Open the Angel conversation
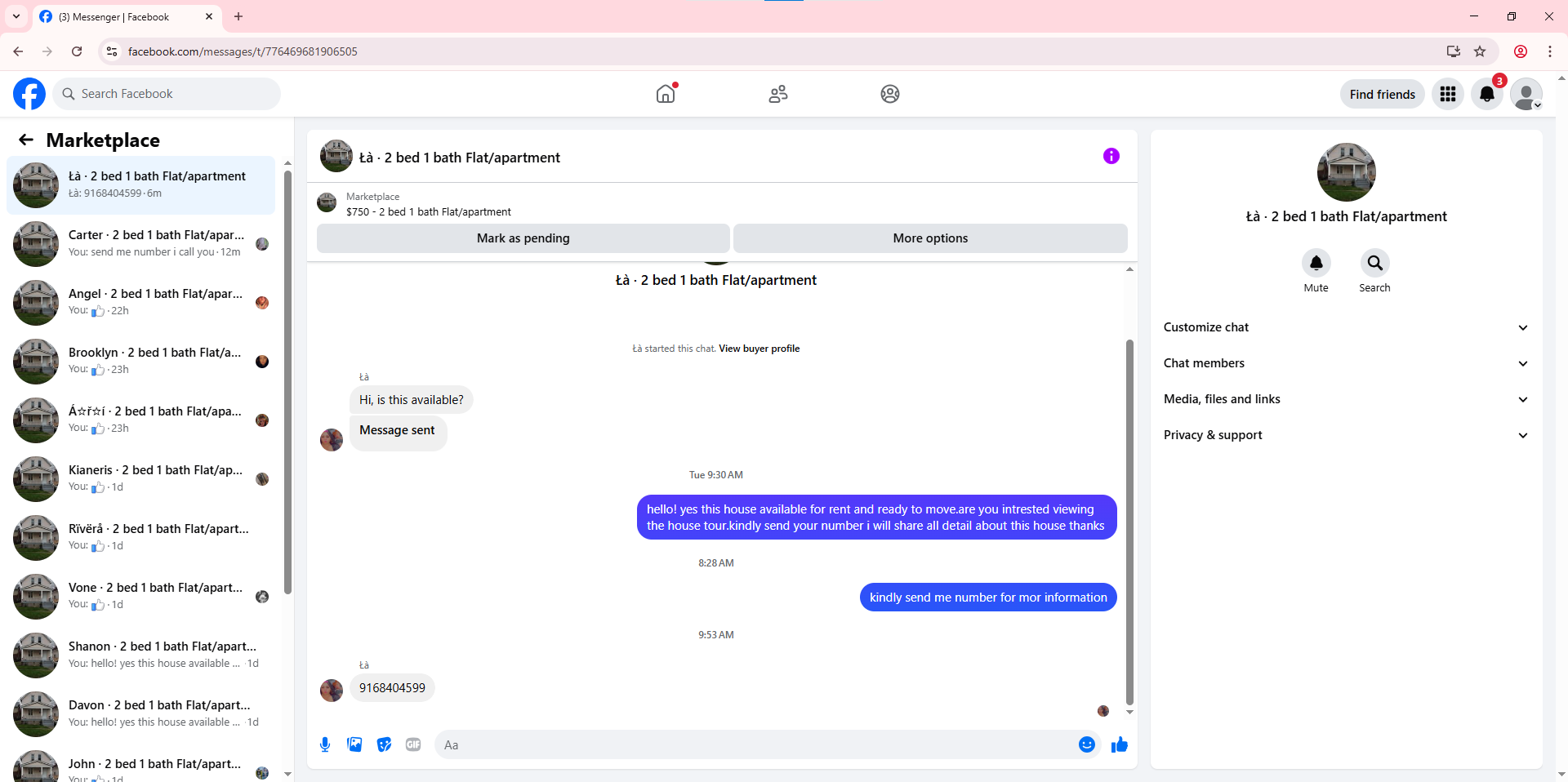Screen dimensions: 1568x782 click(x=141, y=303)
